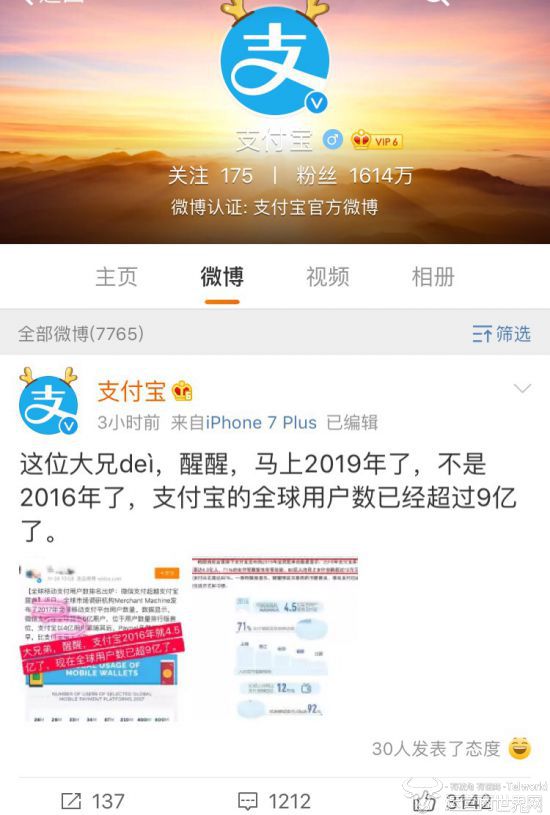Click the crown icon beside post author
The width and height of the screenshot is (550, 815).
[x=182, y=391]
